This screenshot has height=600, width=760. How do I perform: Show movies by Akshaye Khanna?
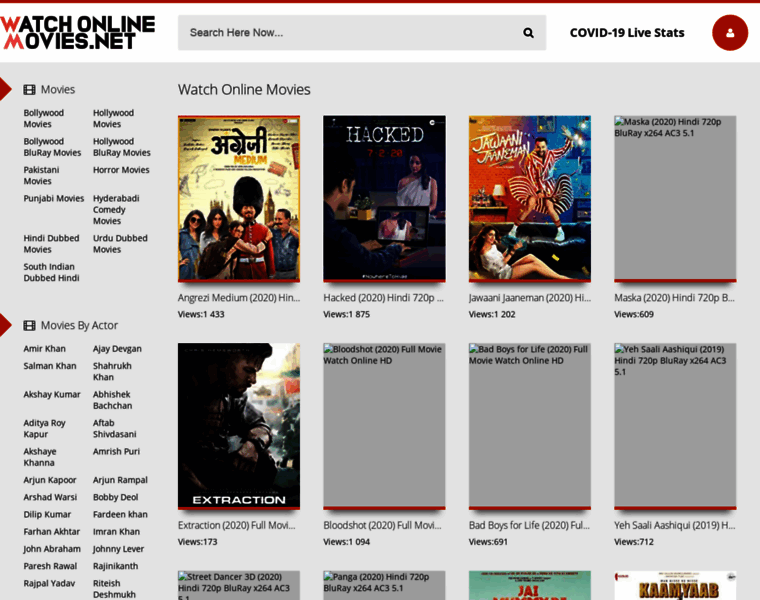(40, 457)
